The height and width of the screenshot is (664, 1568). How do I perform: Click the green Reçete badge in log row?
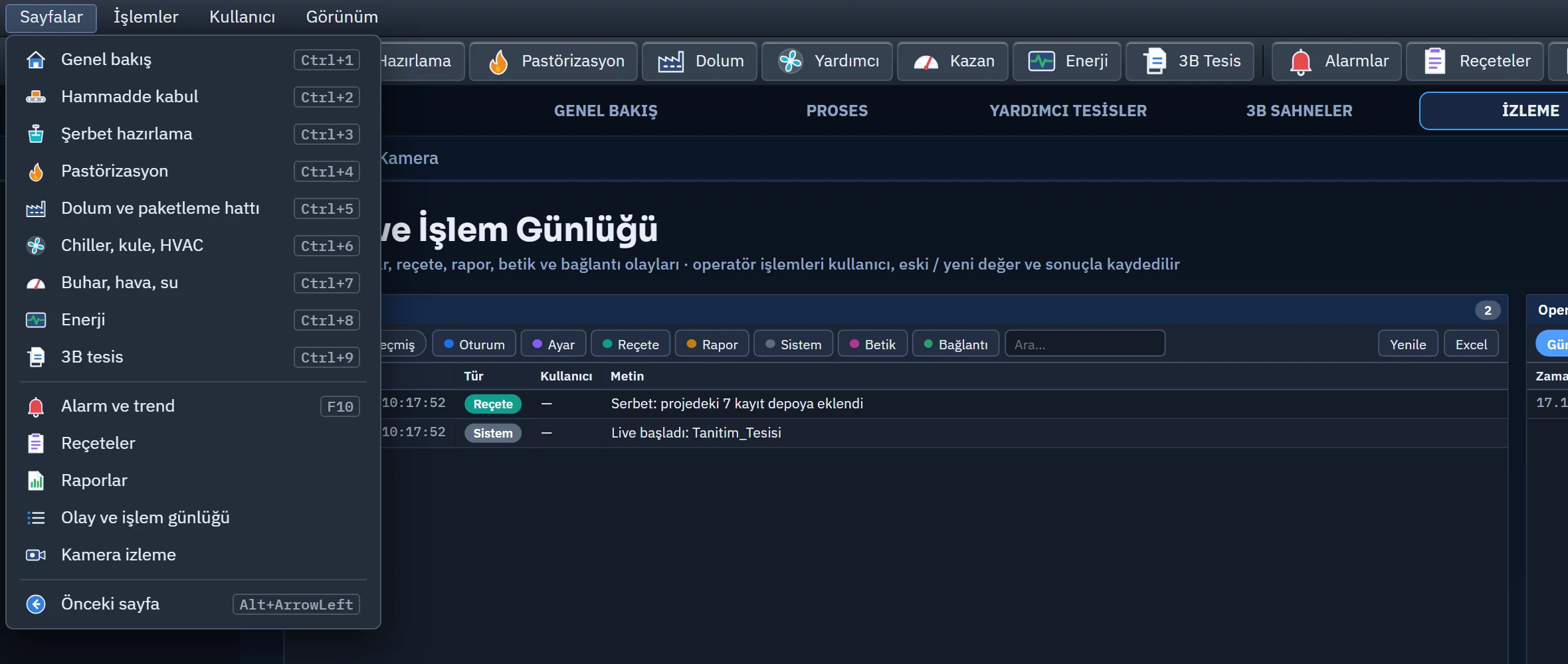pyautogui.click(x=493, y=404)
